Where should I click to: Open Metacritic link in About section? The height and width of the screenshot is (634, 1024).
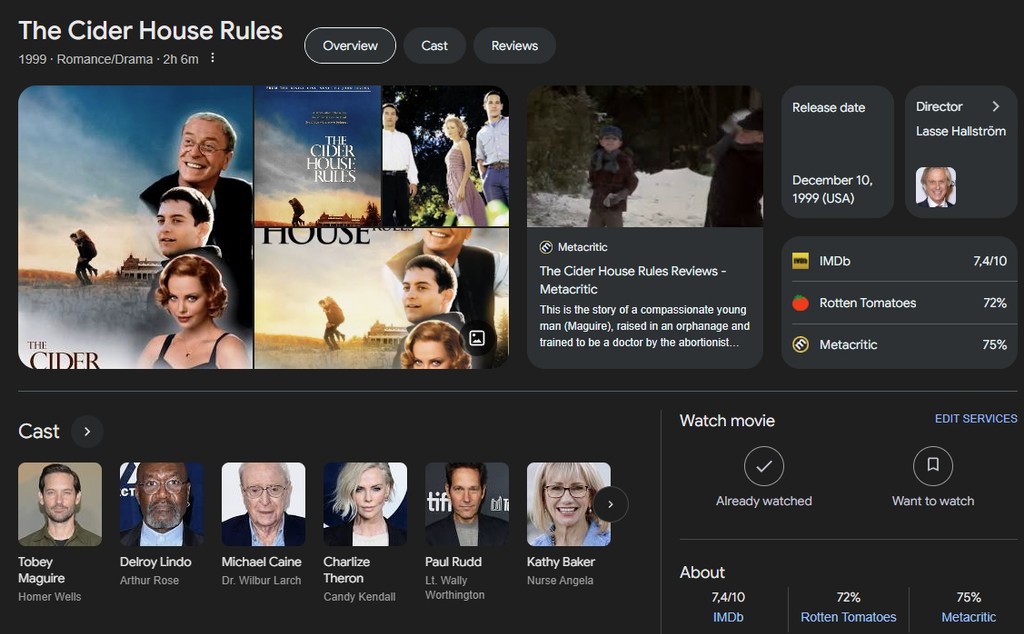(x=968, y=617)
